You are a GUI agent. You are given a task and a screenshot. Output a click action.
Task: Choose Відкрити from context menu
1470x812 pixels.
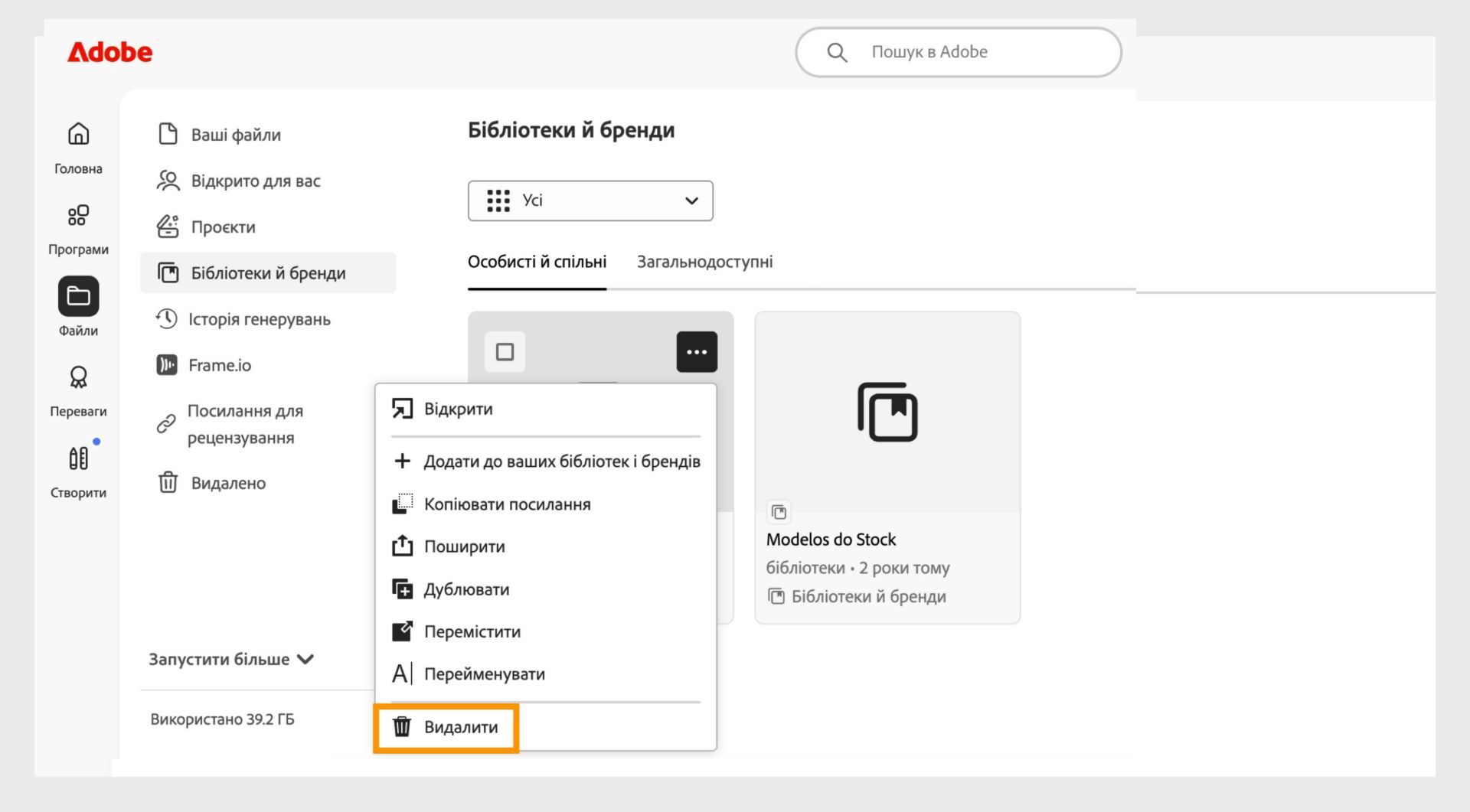546,409
